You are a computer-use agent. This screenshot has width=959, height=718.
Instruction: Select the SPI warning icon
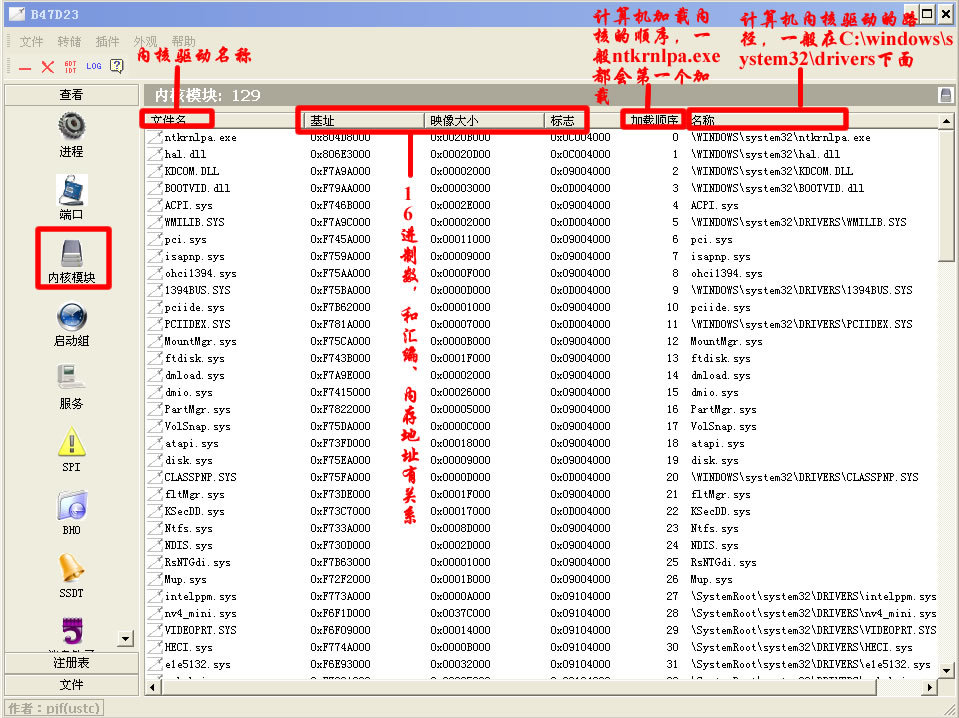pyautogui.click(x=71, y=442)
